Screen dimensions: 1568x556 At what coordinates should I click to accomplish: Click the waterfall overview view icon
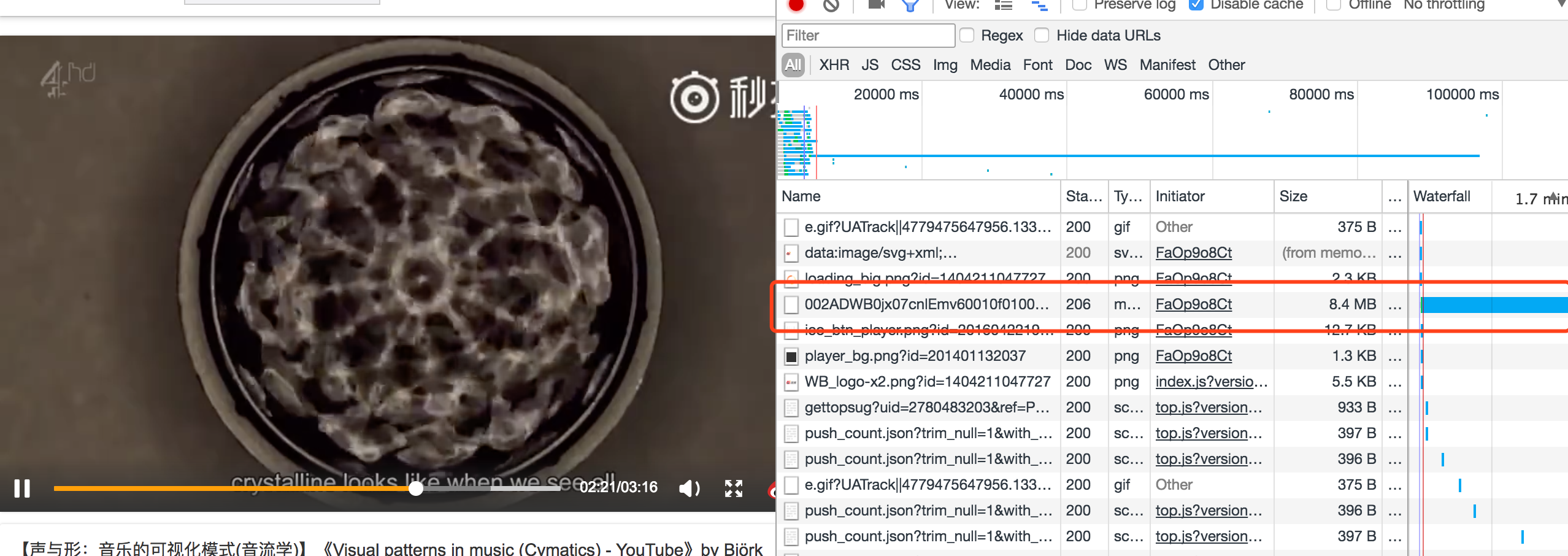coord(1039,6)
